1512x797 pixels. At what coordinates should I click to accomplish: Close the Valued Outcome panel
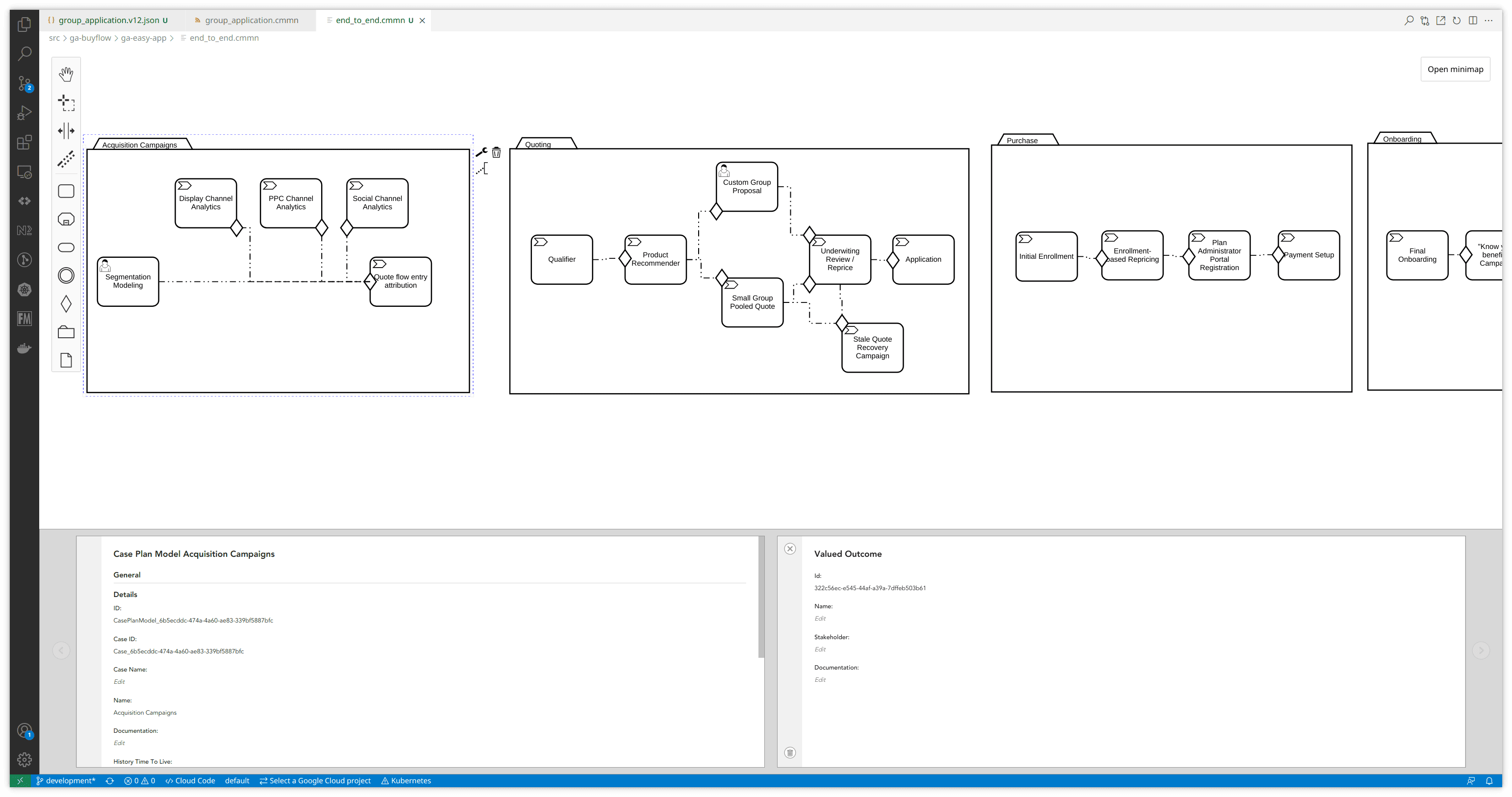coord(790,549)
